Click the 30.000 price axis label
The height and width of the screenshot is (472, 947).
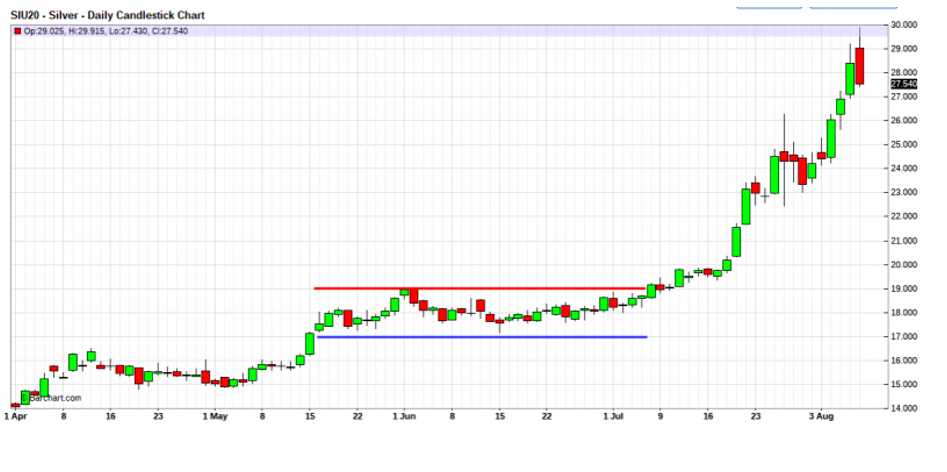(x=904, y=25)
